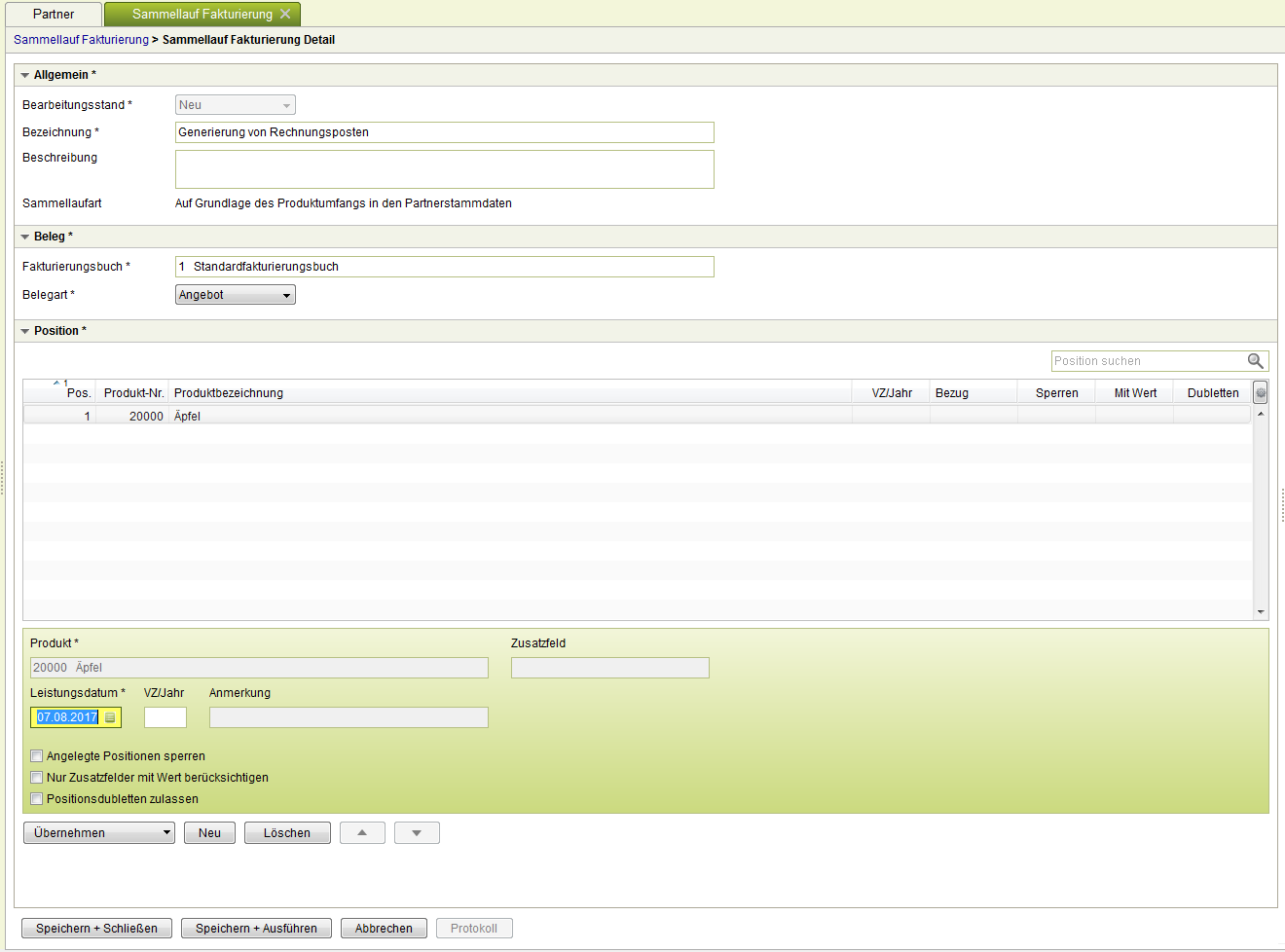The width and height of the screenshot is (1285, 952).
Task: Sort by Produkt-Nr. column header
Action: pyautogui.click(x=133, y=393)
